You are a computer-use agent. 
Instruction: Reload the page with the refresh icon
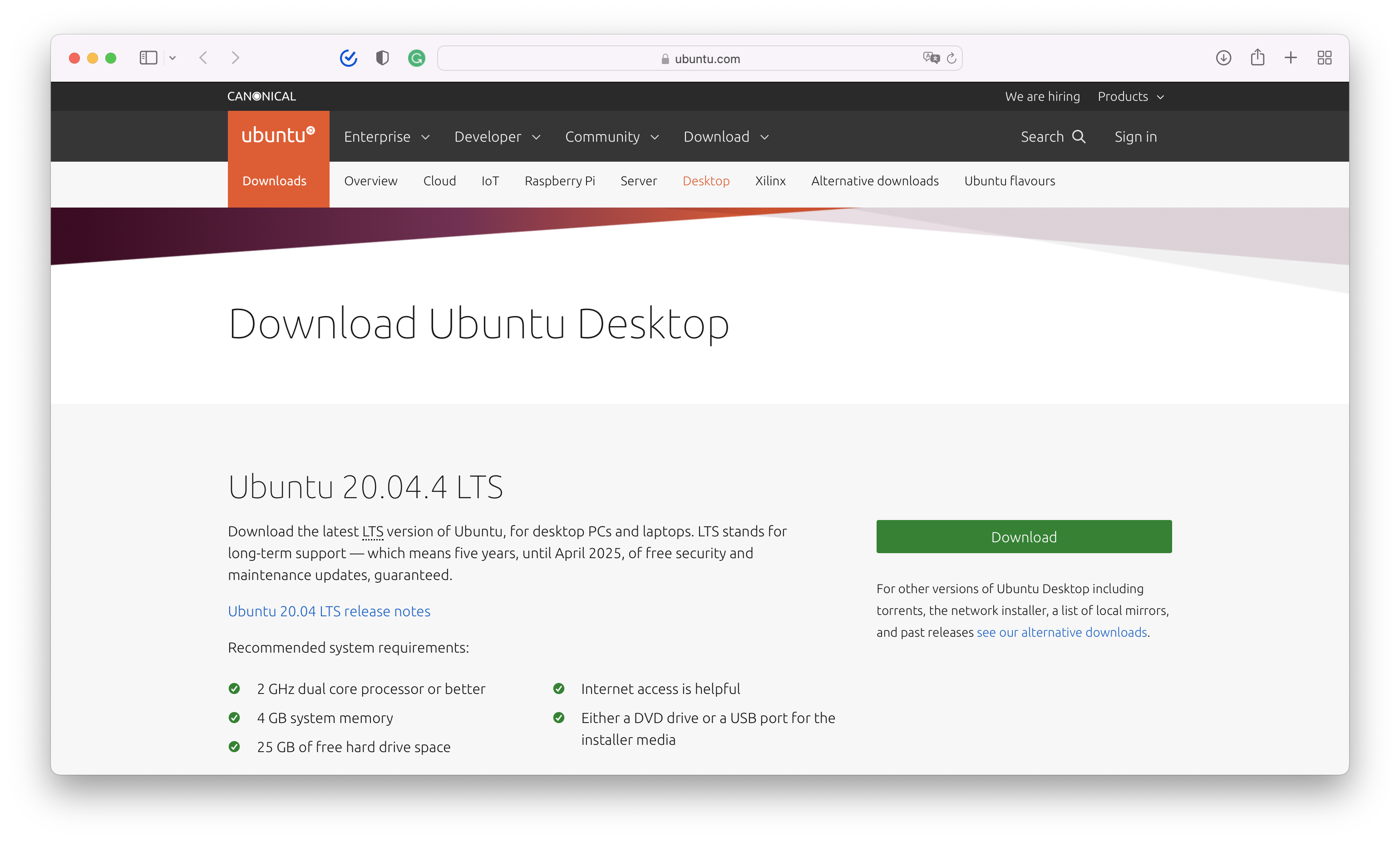coord(951,58)
